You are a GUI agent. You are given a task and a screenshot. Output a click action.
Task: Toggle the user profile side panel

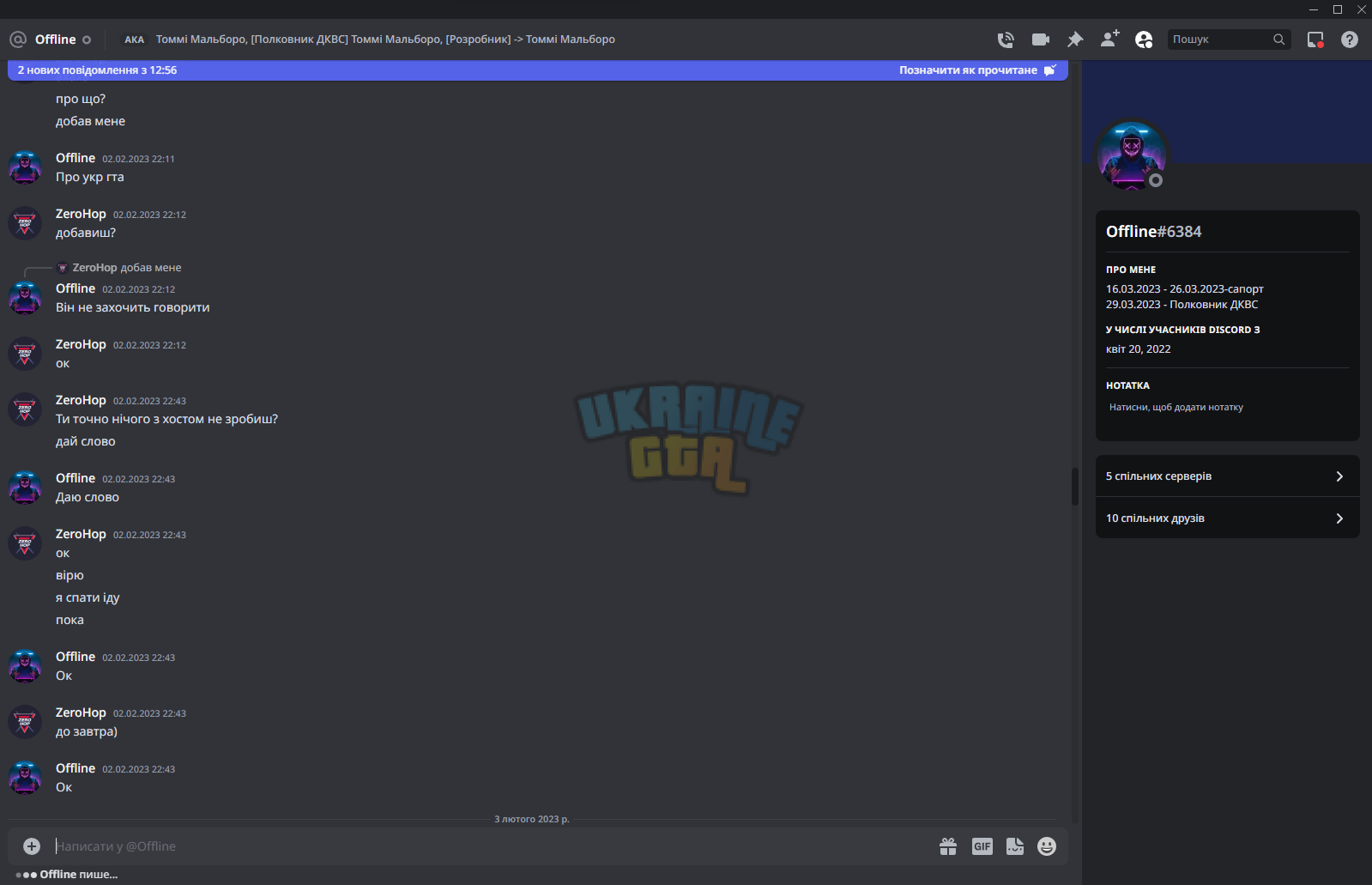1144,39
